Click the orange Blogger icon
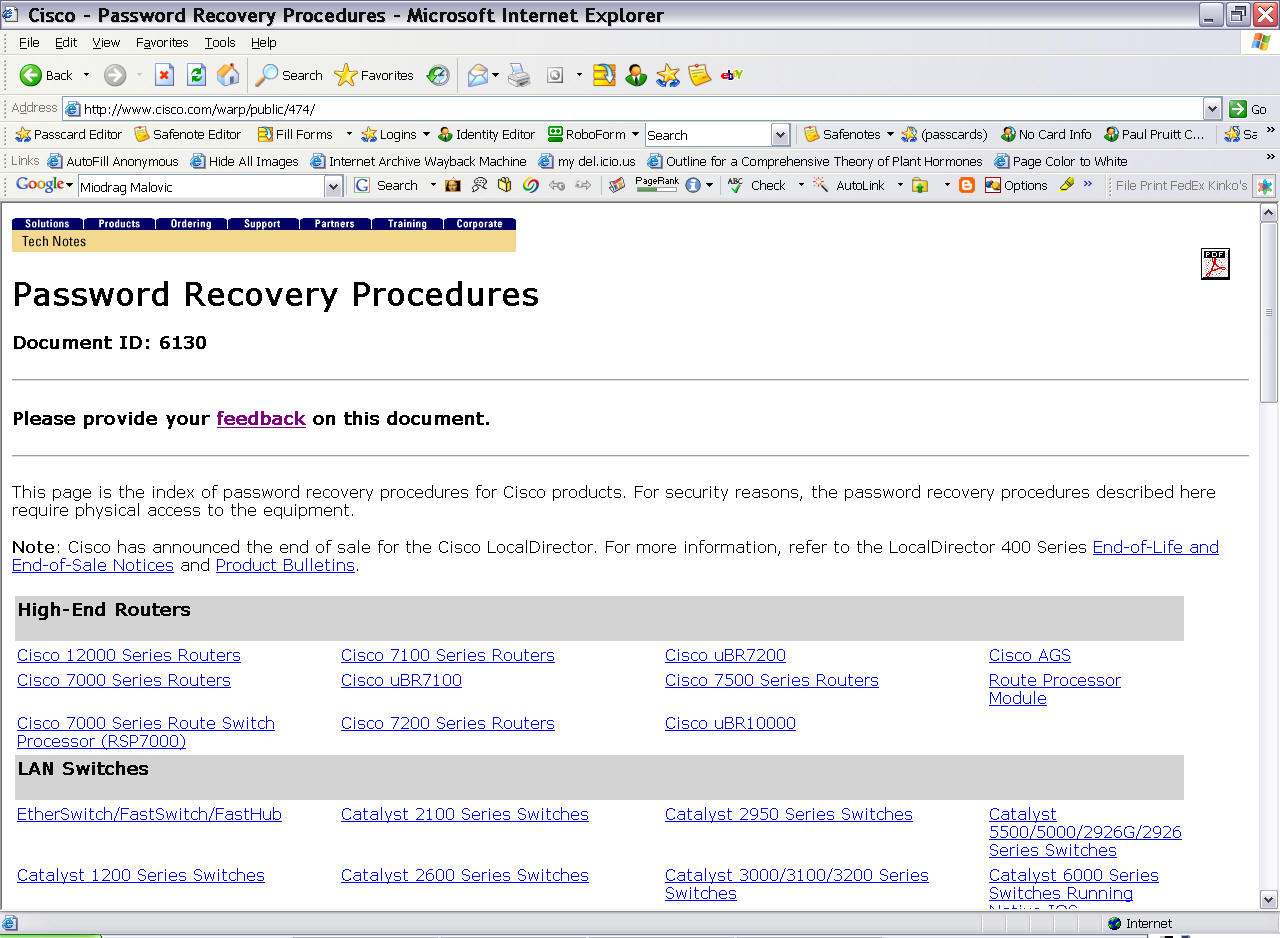Viewport: 1280px width, 938px height. pos(967,185)
